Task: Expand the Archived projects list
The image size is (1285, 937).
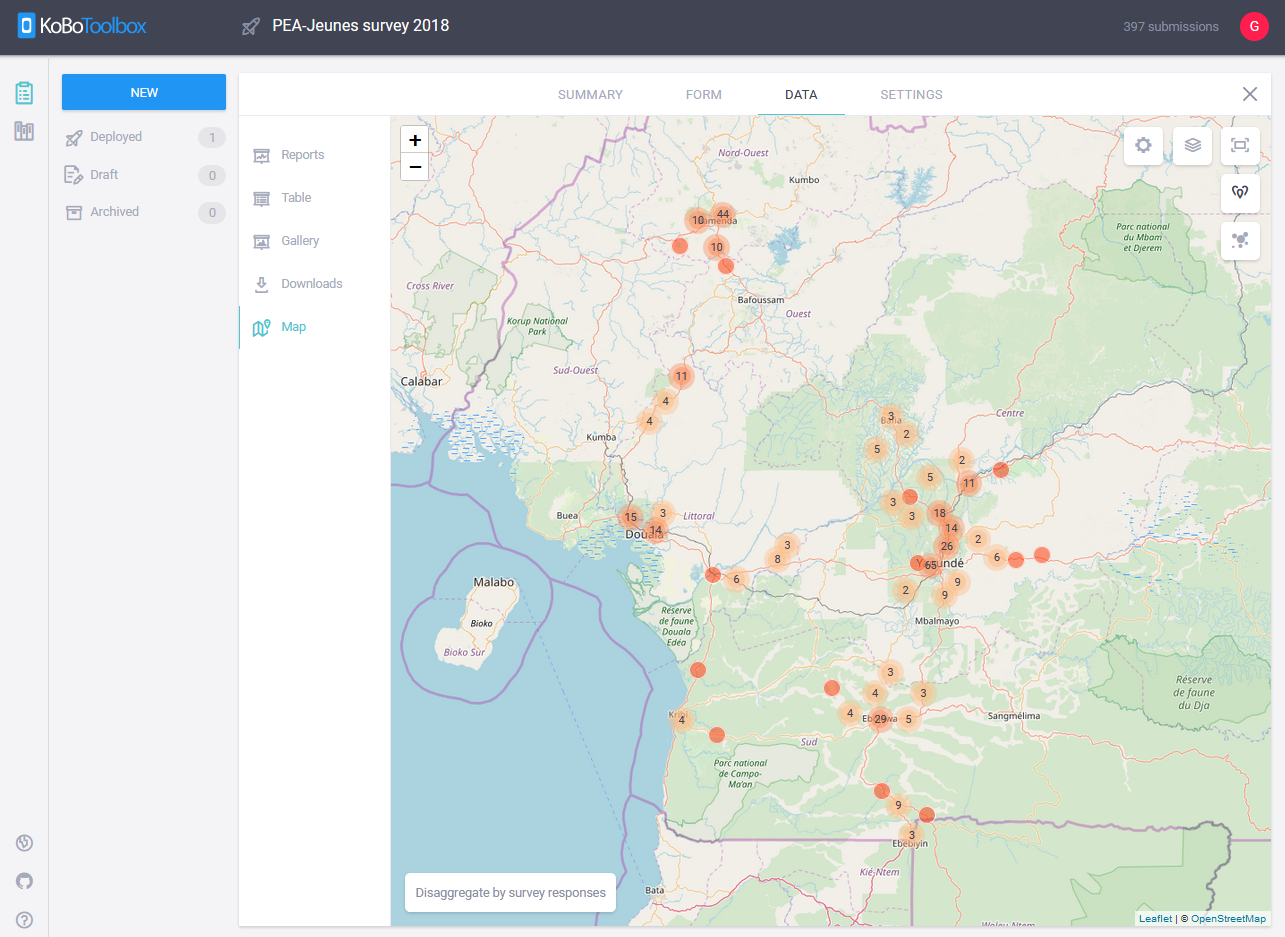Action: click(x=144, y=212)
